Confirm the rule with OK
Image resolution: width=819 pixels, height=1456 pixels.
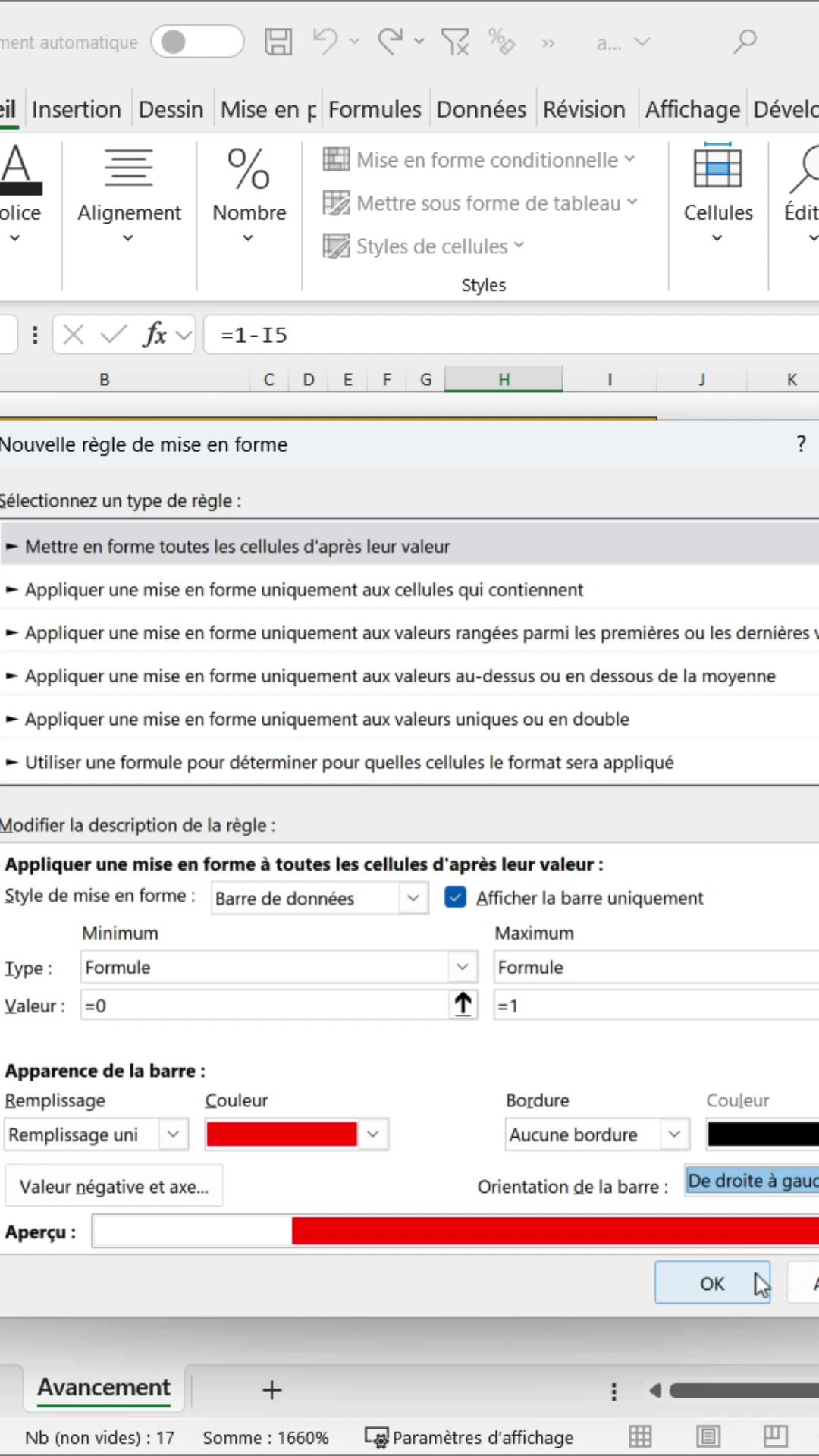713,1283
